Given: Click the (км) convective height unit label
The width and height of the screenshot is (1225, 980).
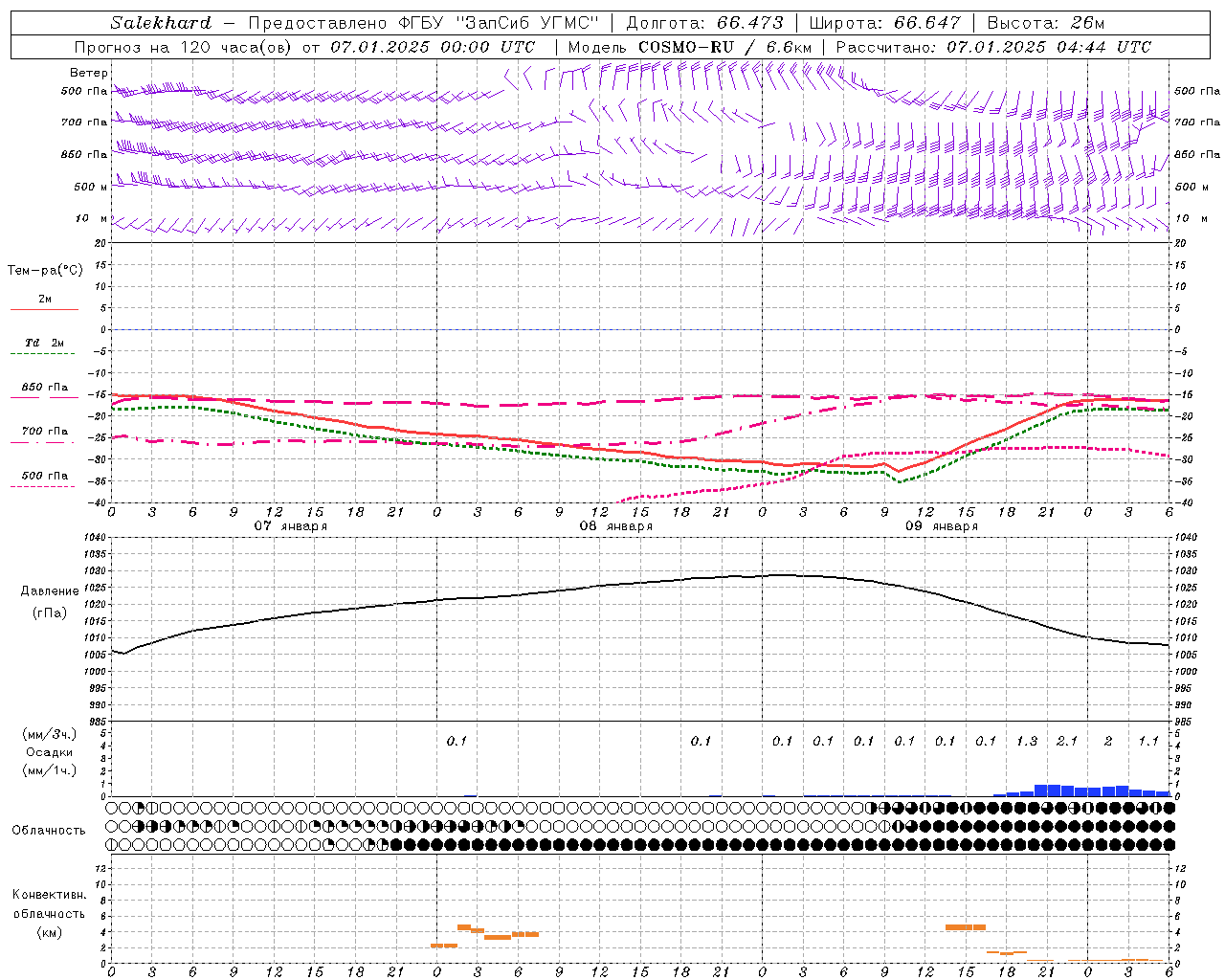Looking at the screenshot, I should (50, 932).
